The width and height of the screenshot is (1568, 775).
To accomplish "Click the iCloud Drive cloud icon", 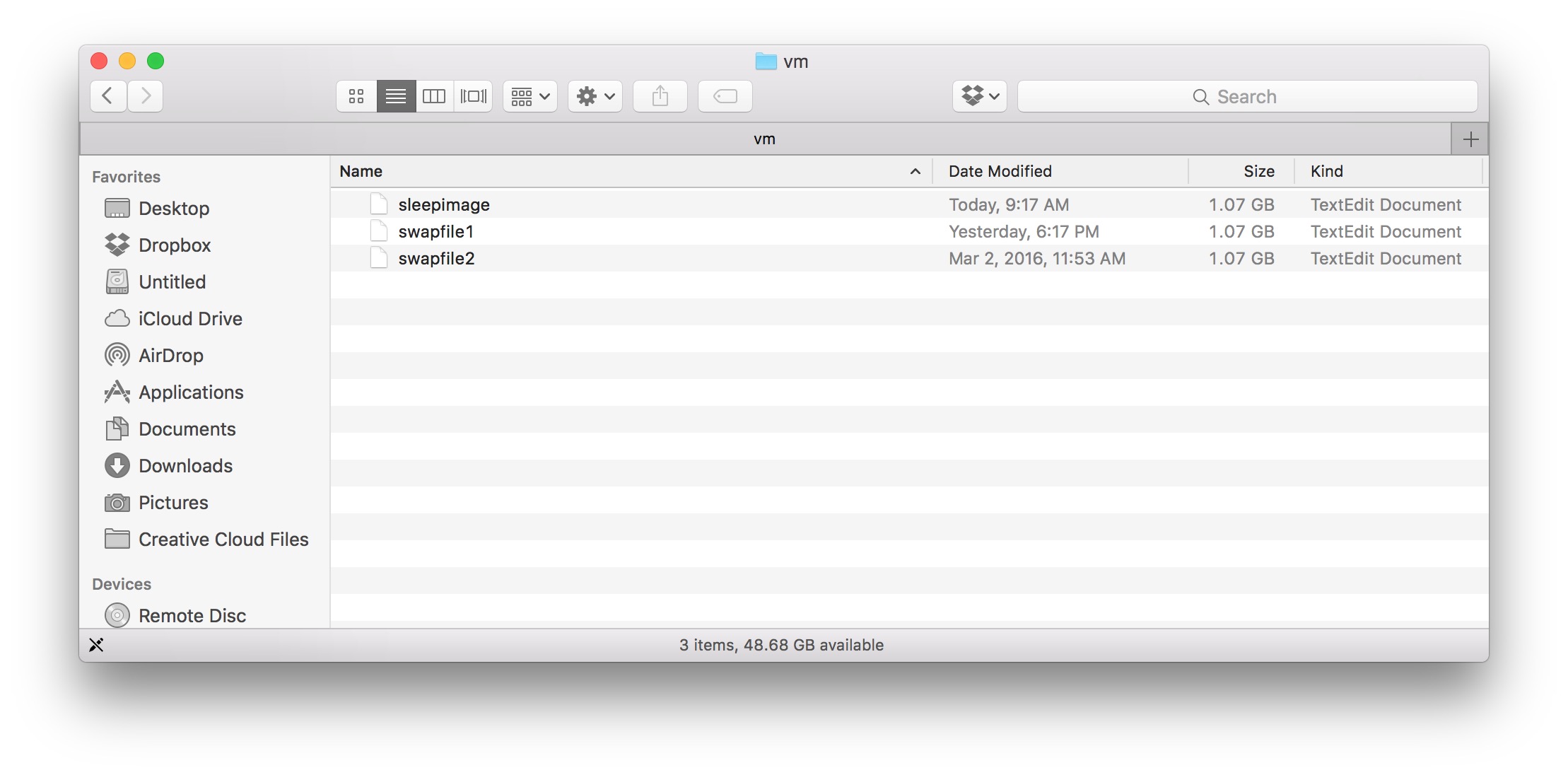I will [117, 319].
